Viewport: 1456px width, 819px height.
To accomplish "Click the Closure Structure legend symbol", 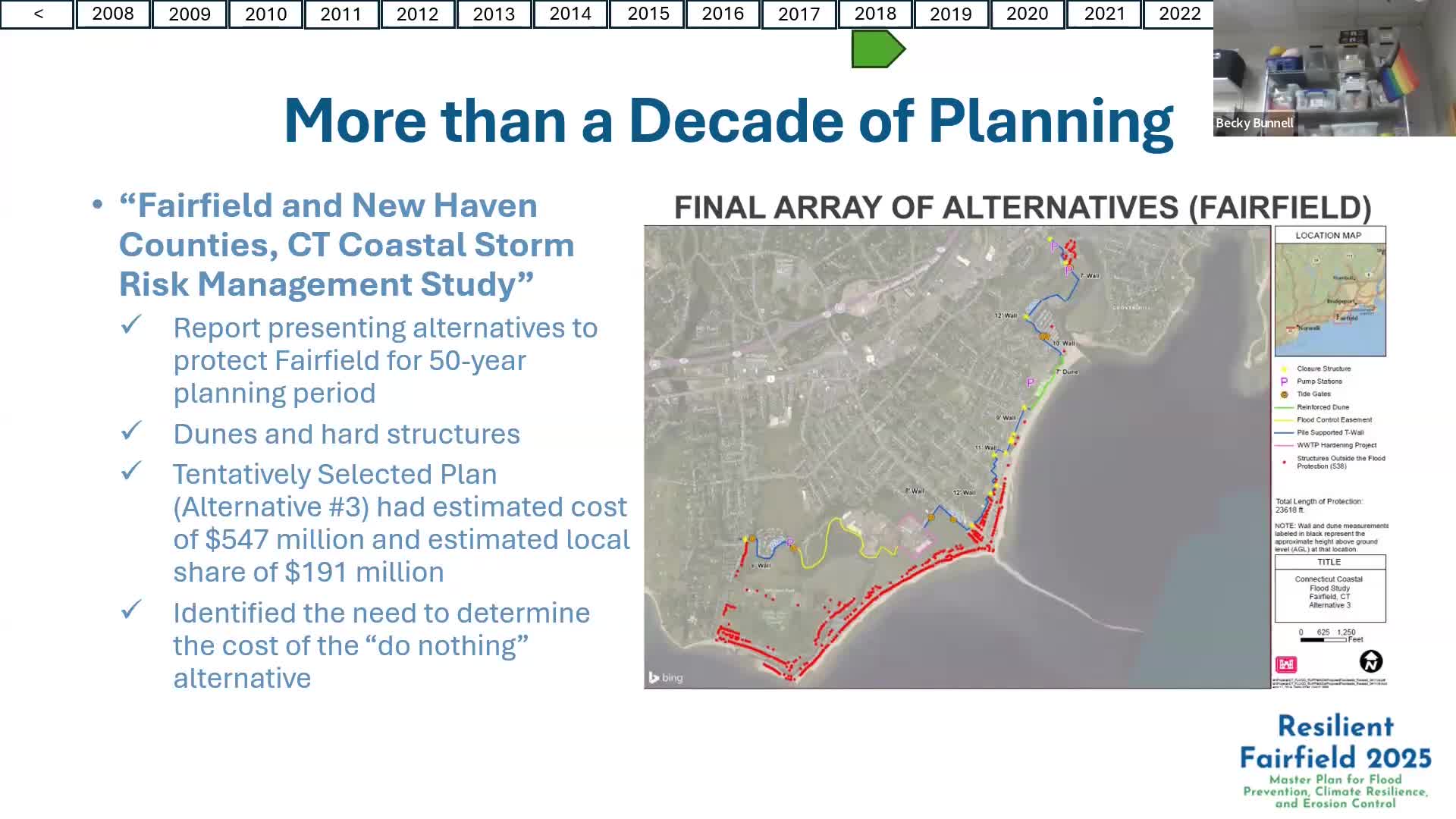I will (1284, 369).
